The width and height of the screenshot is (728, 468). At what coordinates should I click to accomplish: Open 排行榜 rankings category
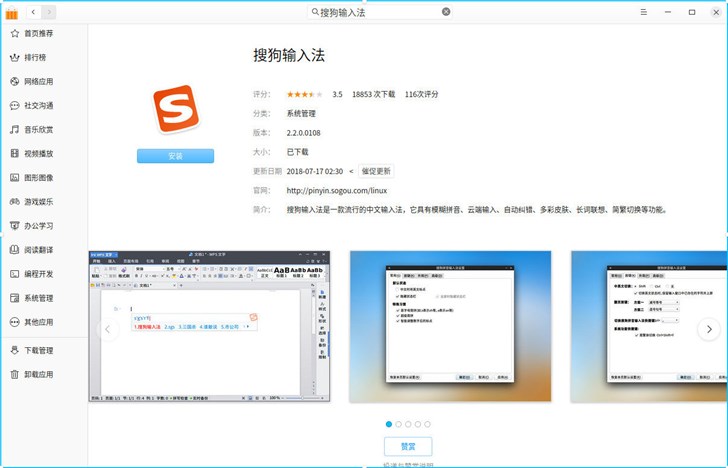(x=35, y=58)
